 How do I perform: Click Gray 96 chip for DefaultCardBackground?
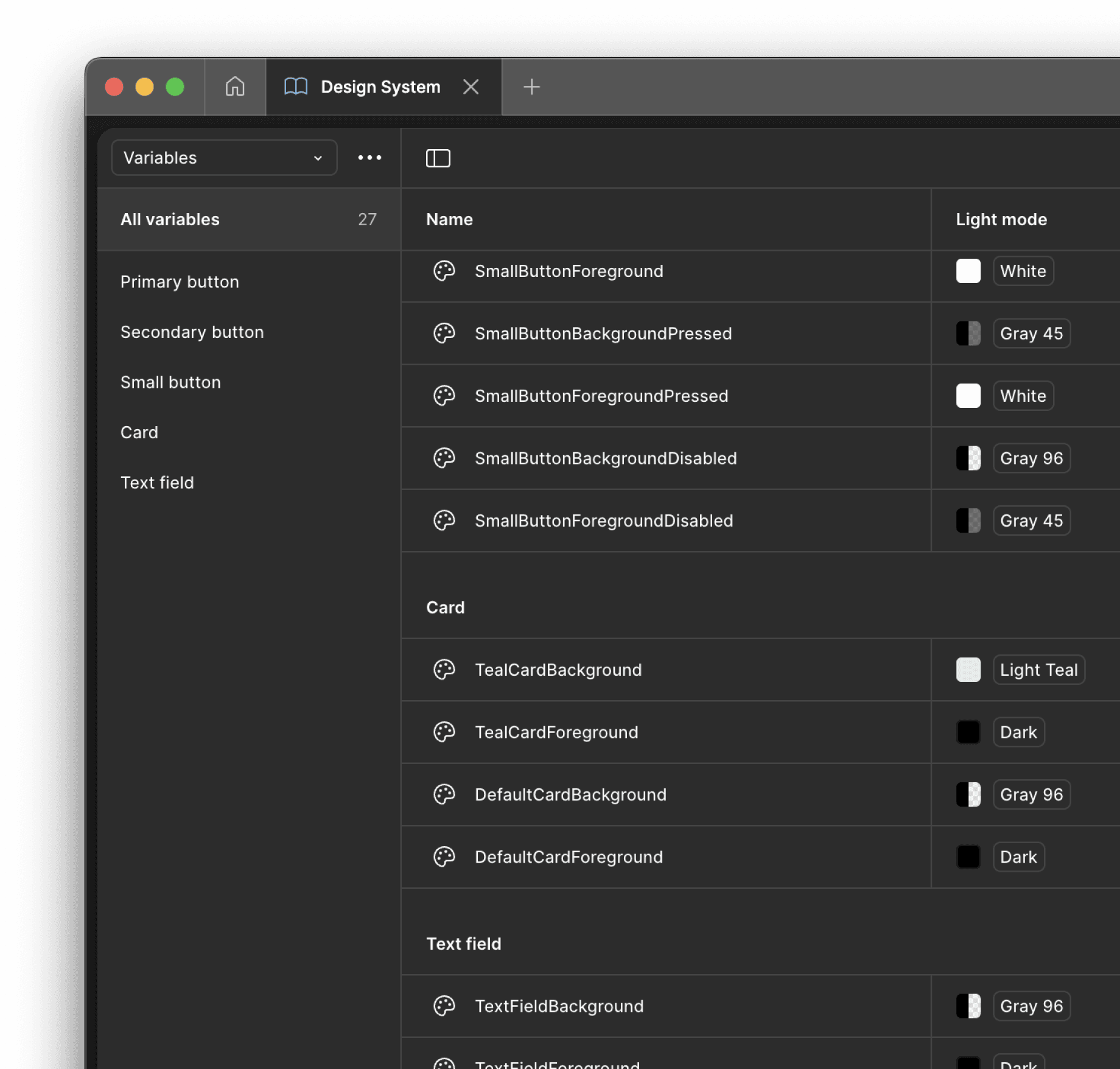point(1031,794)
